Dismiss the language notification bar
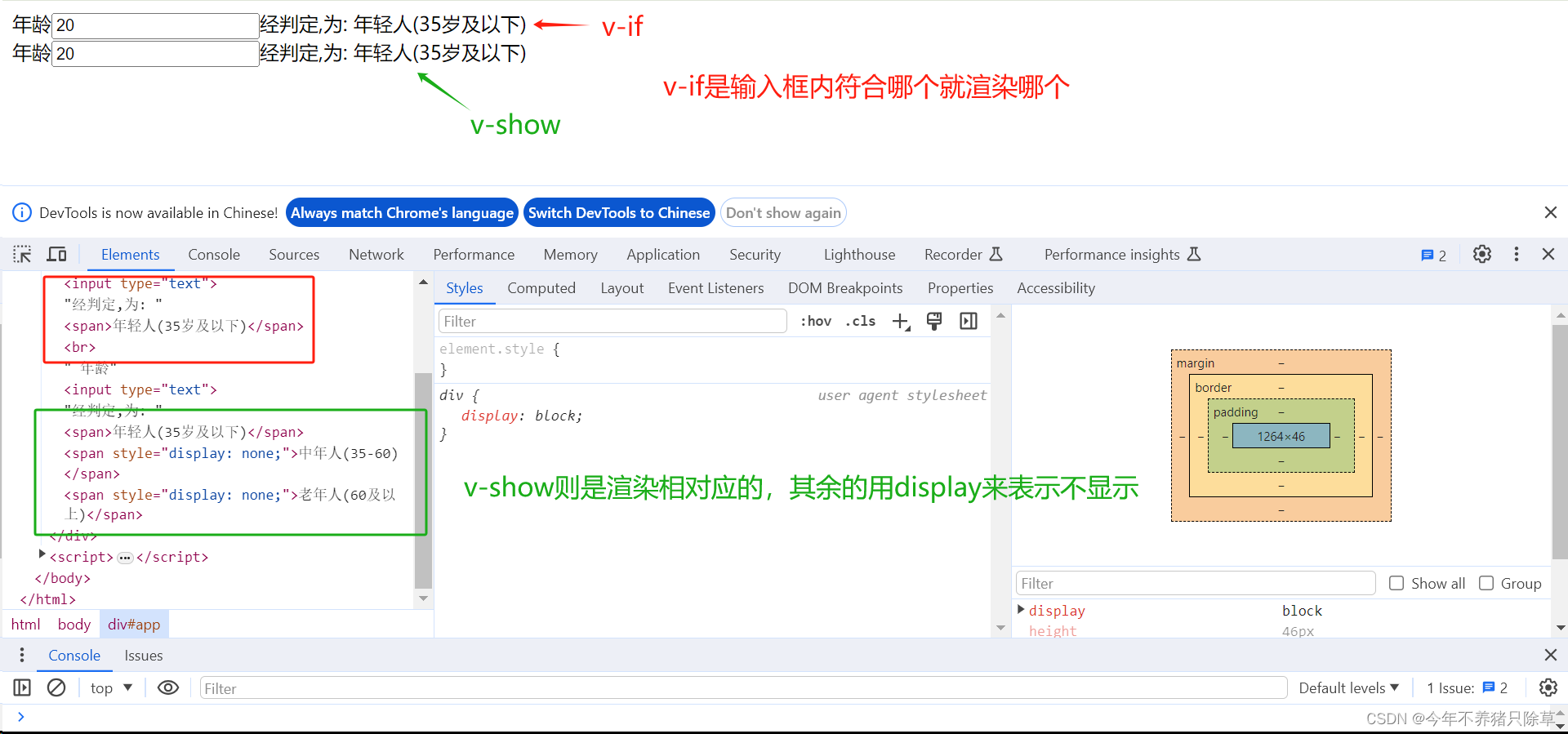The width and height of the screenshot is (1568, 734). [x=1551, y=212]
